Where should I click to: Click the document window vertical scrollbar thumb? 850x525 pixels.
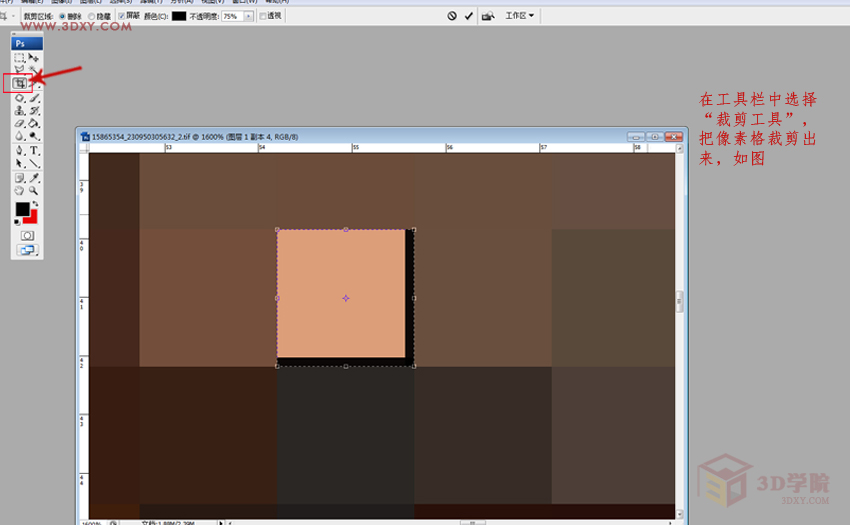point(679,302)
